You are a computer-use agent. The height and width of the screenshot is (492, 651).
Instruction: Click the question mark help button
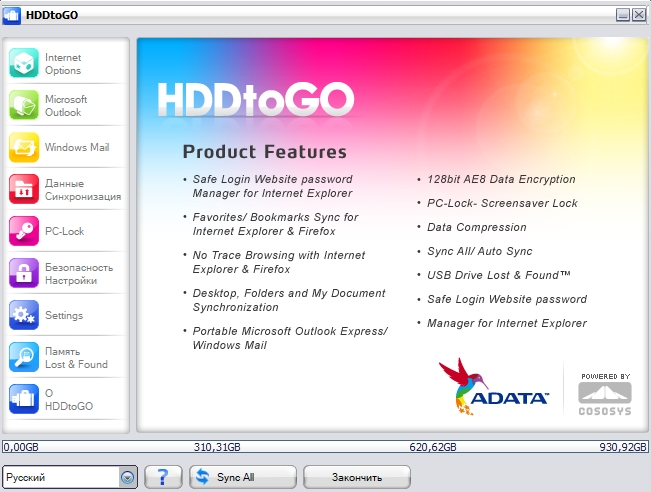click(x=163, y=477)
